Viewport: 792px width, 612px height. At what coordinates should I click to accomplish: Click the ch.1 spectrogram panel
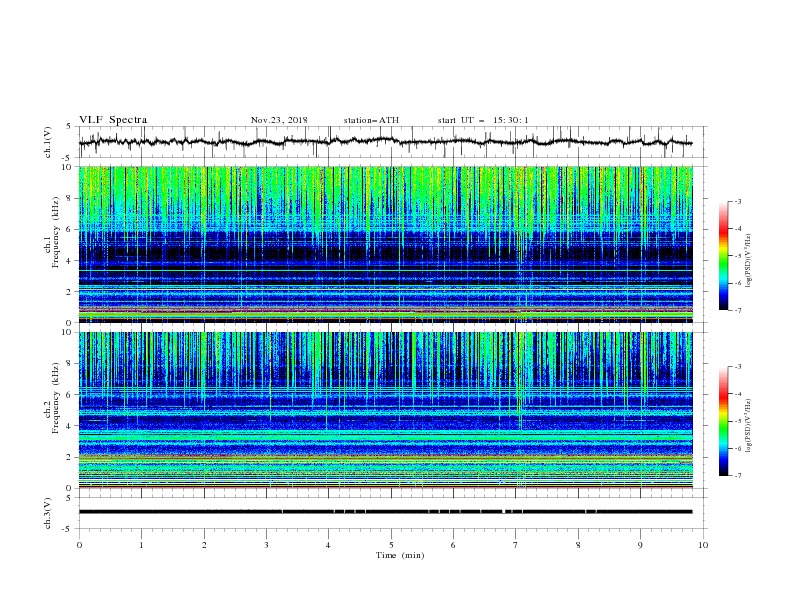(386, 244)
